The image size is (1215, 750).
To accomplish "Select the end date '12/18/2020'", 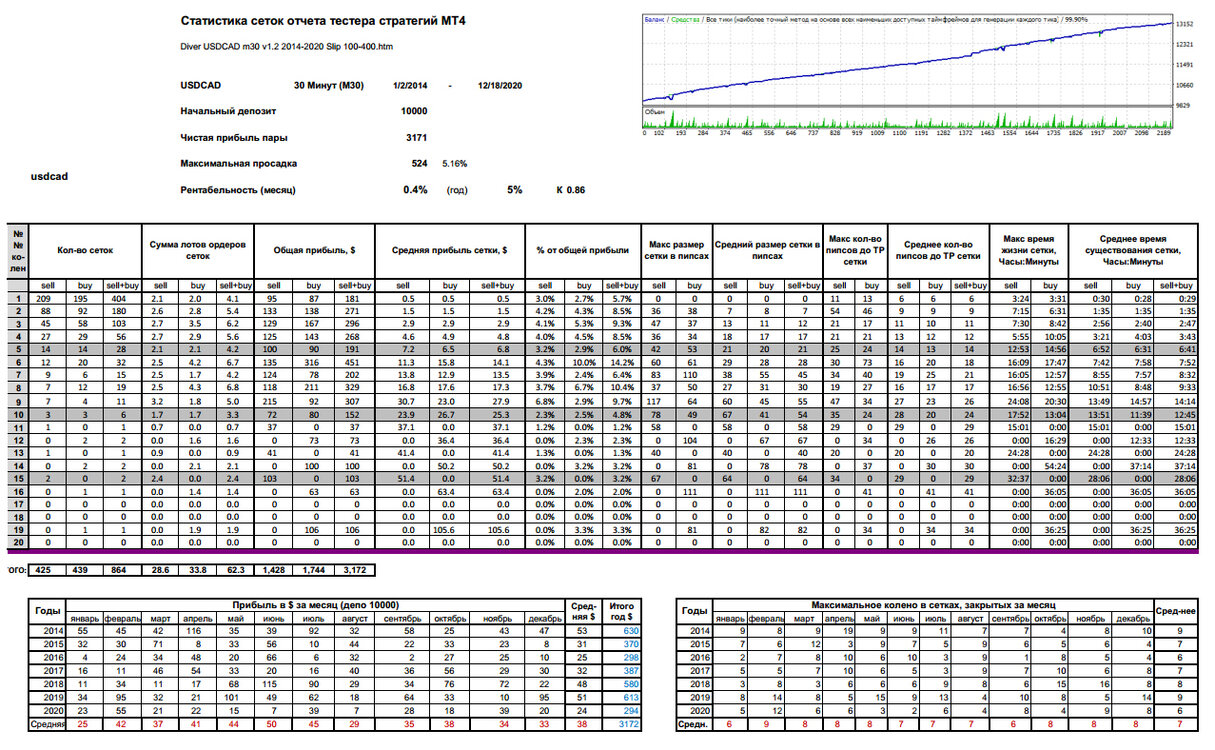I will tap(500, 86).
